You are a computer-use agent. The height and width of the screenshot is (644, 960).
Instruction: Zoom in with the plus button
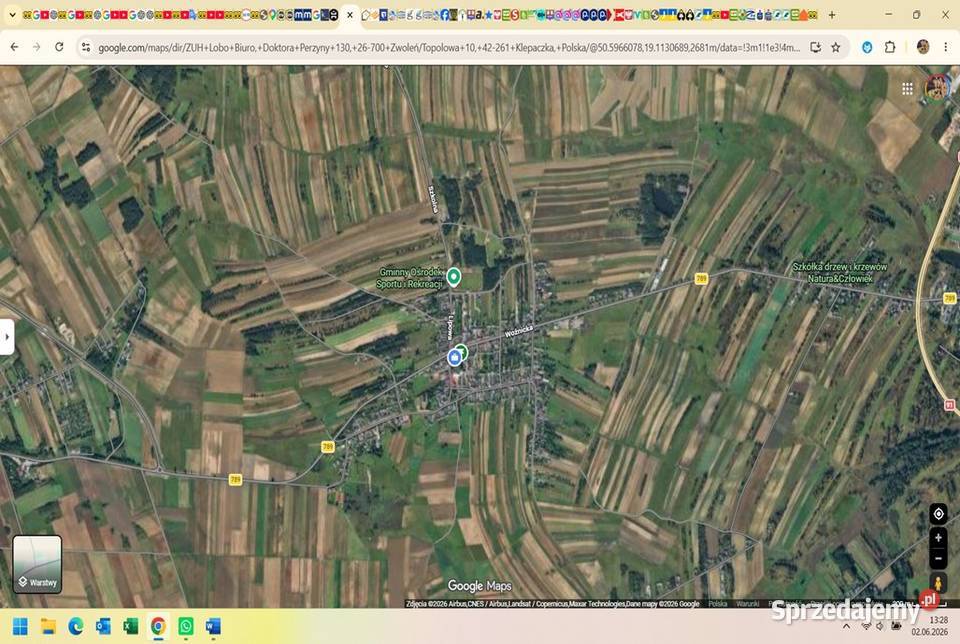pos(938,538)
